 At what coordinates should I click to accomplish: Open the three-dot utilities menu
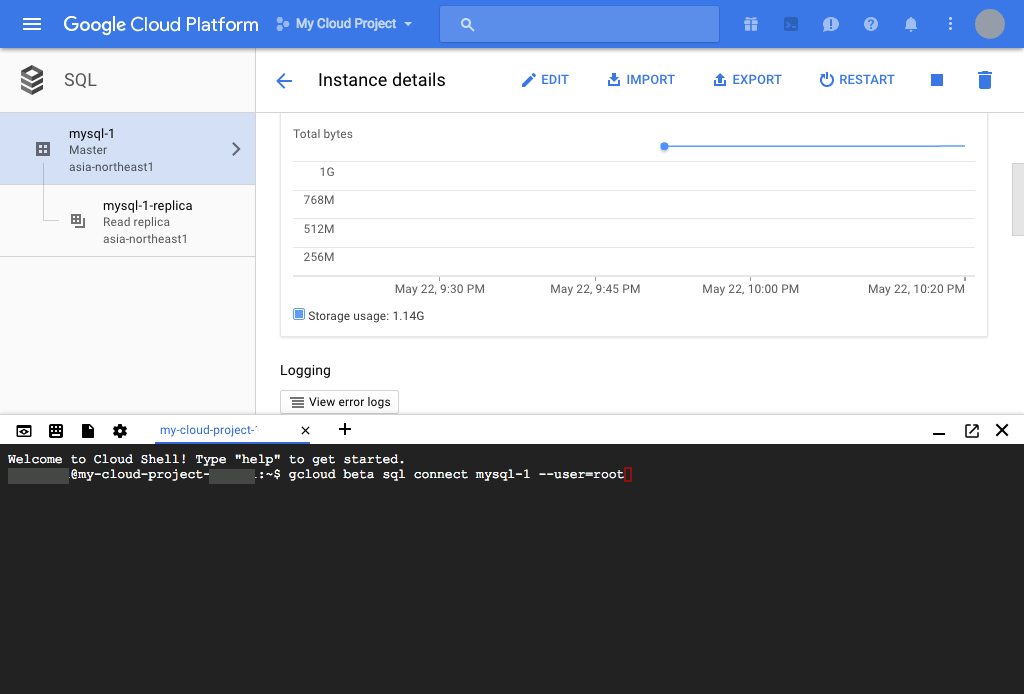point(950,24)
